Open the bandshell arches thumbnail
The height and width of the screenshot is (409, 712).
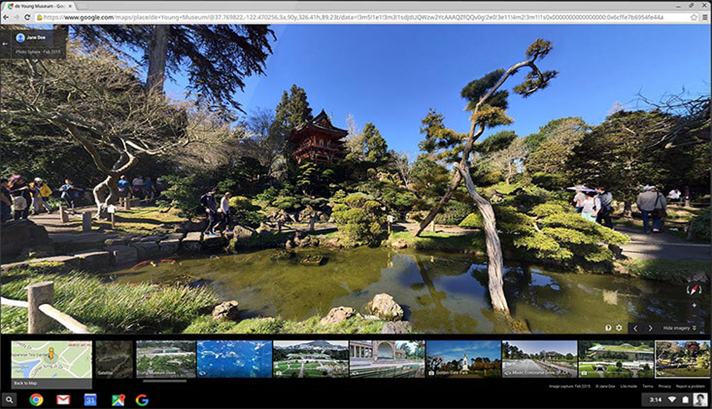point(387,359)
